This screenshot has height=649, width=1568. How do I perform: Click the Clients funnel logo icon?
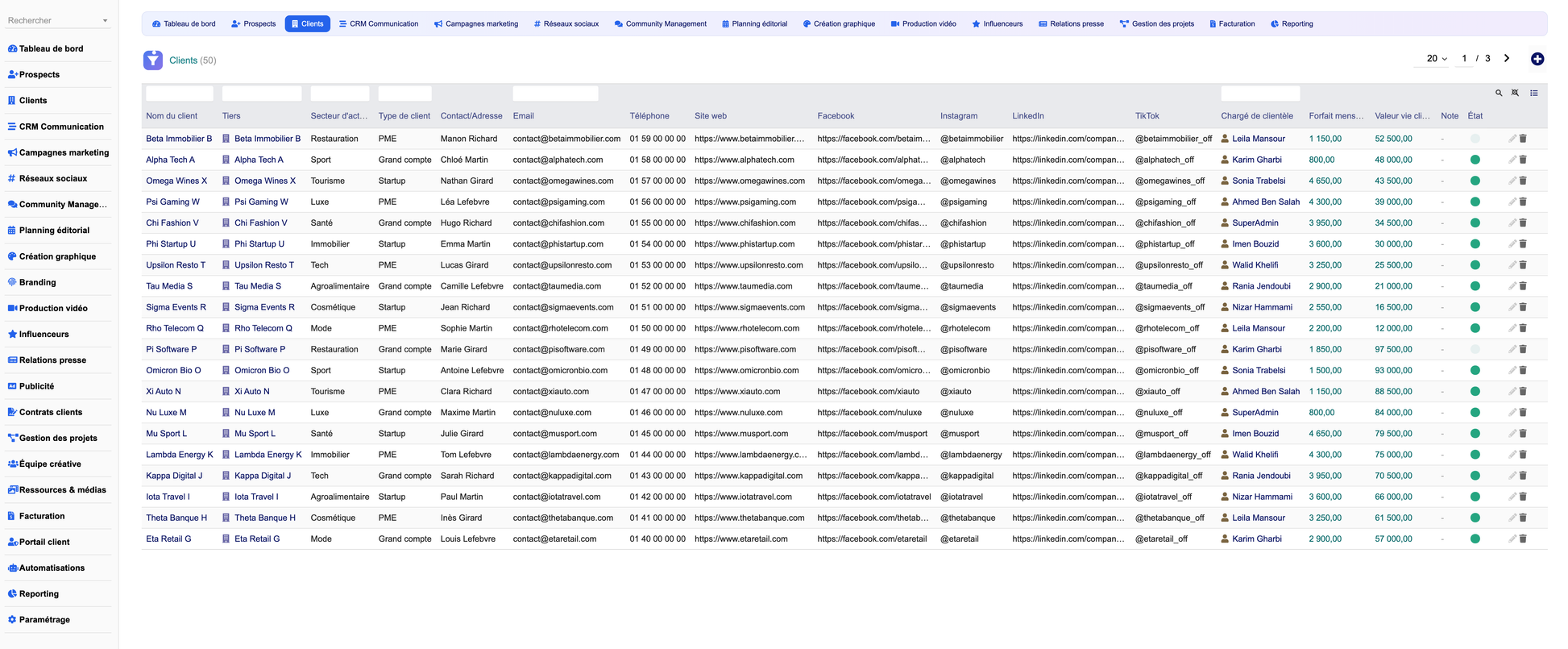tap(153, 60)
